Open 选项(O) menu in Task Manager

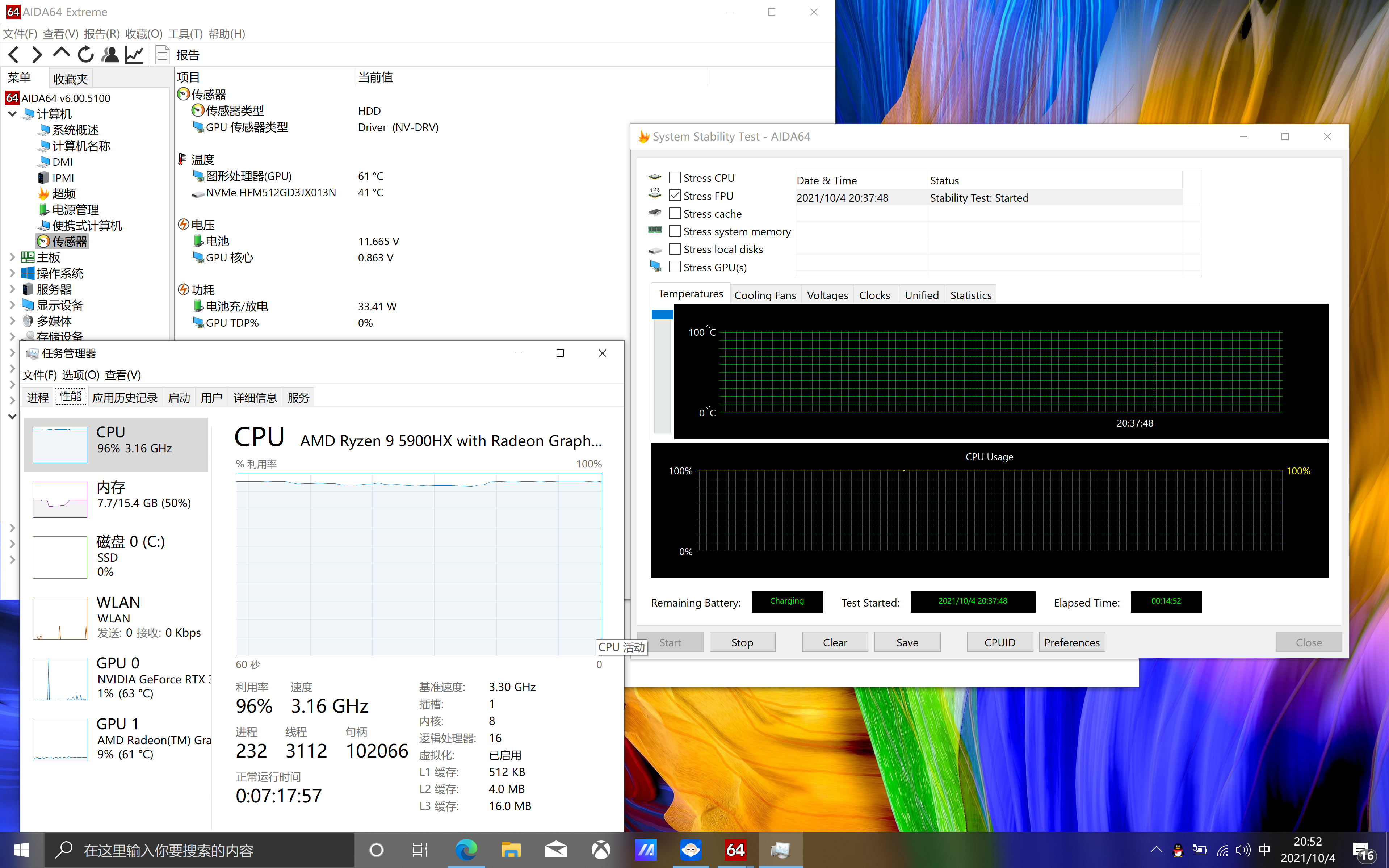tap(80, 375)
